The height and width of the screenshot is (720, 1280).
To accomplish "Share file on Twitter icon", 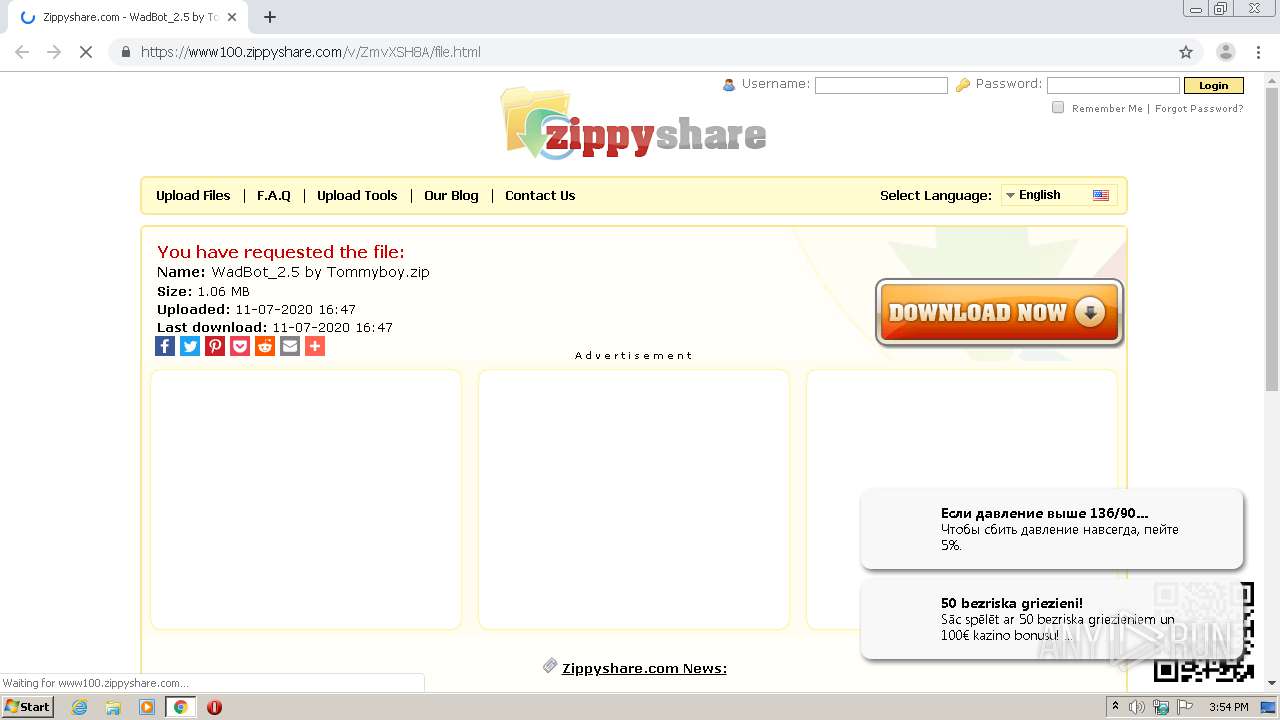I will coord(190,346).
